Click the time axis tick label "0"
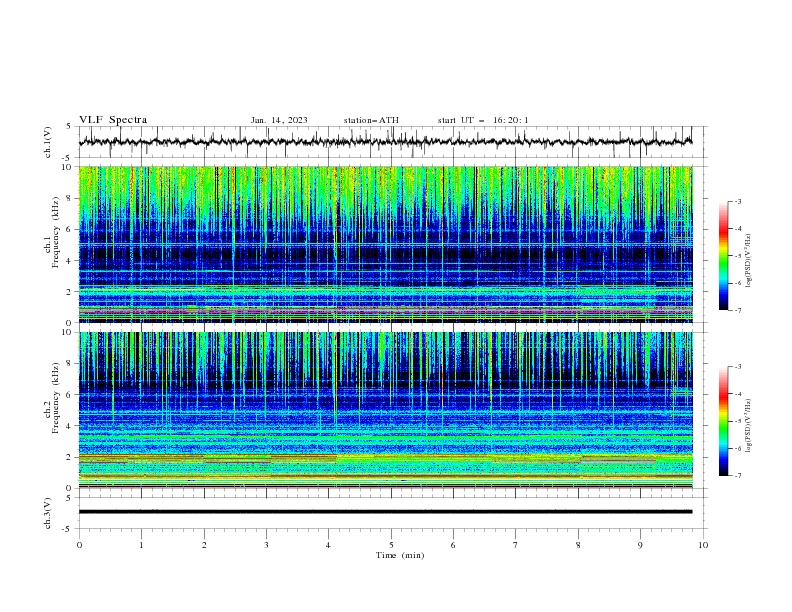Viewport: 792px width, 612px height. 79,545
